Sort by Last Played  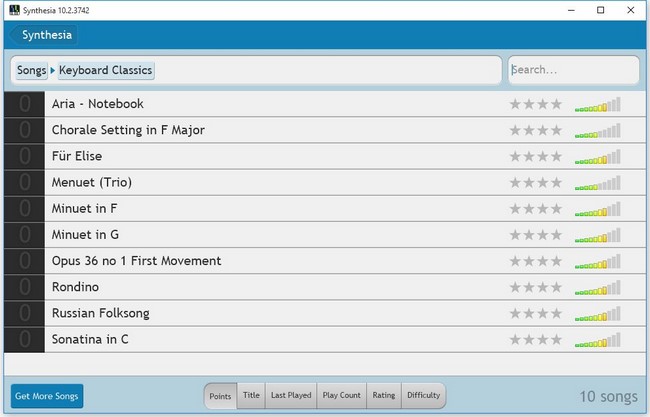[291, 395]
